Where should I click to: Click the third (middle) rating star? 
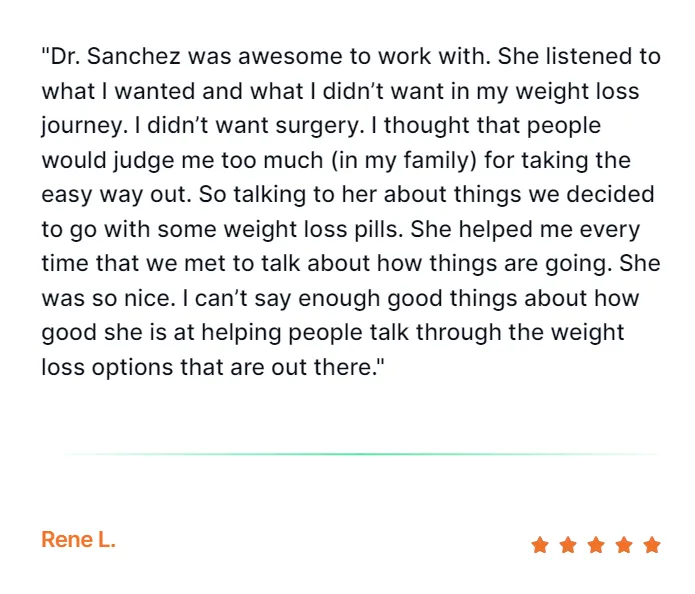tap(596, 545)
